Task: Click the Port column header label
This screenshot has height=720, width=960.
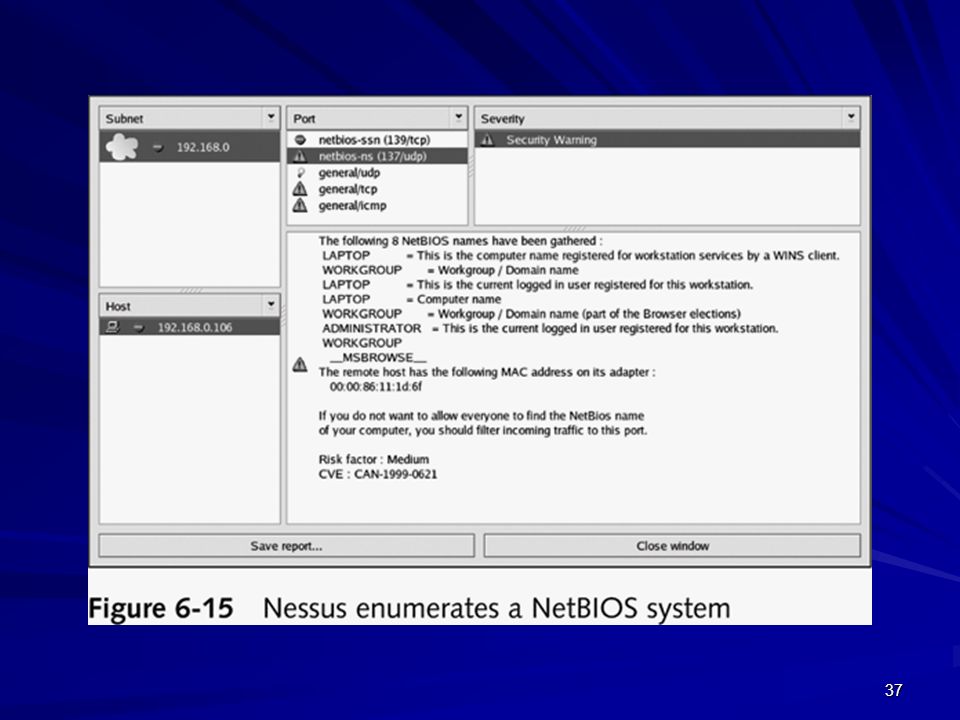Action: 304,119
